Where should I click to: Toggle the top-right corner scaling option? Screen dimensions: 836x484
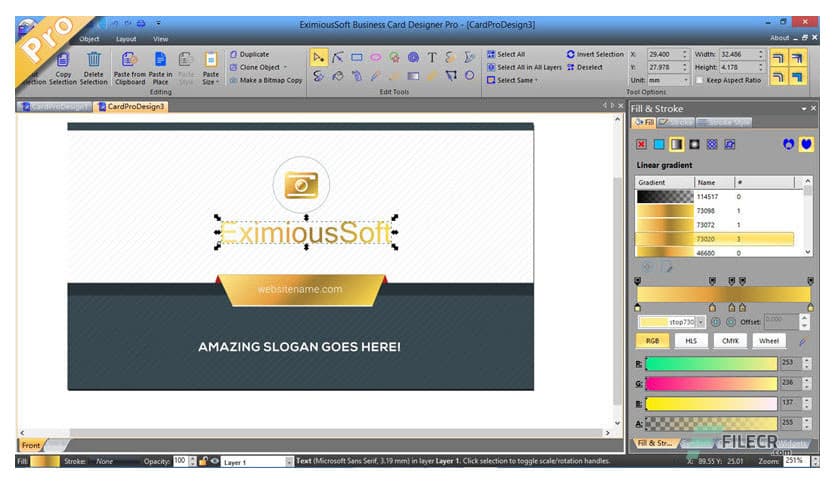pos(797,58)
